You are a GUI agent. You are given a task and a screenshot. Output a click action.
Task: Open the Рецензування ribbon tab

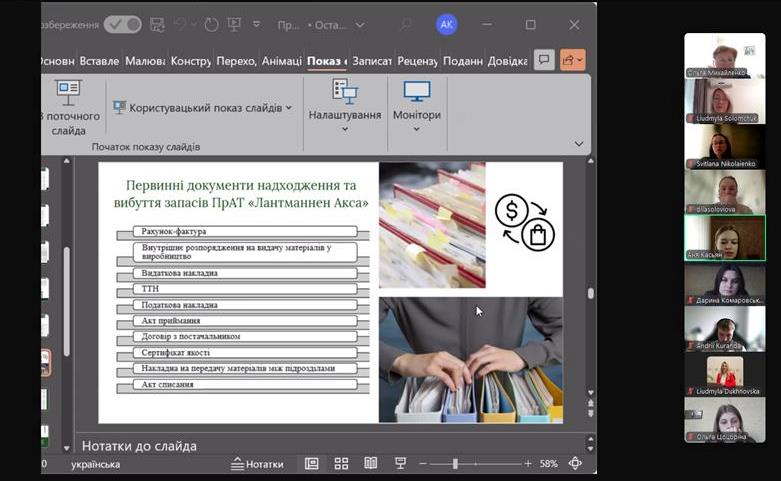(x=417, y=61)
